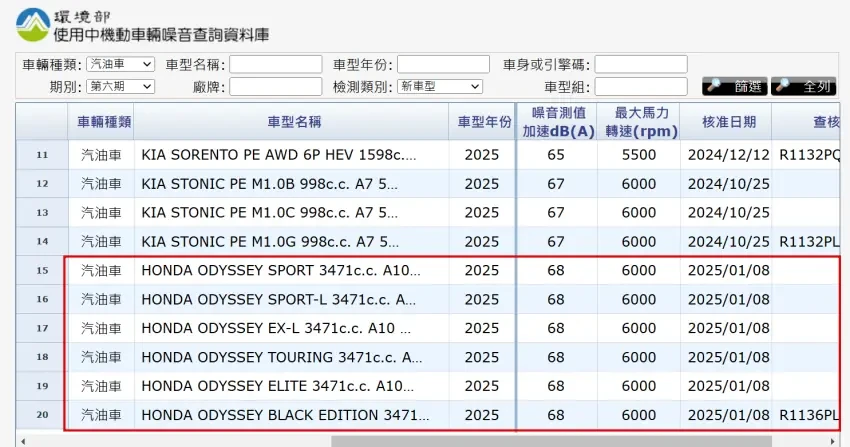
Task: Open the 車輛種類 dropdown showing 汽油車
Action: [120, 64]
